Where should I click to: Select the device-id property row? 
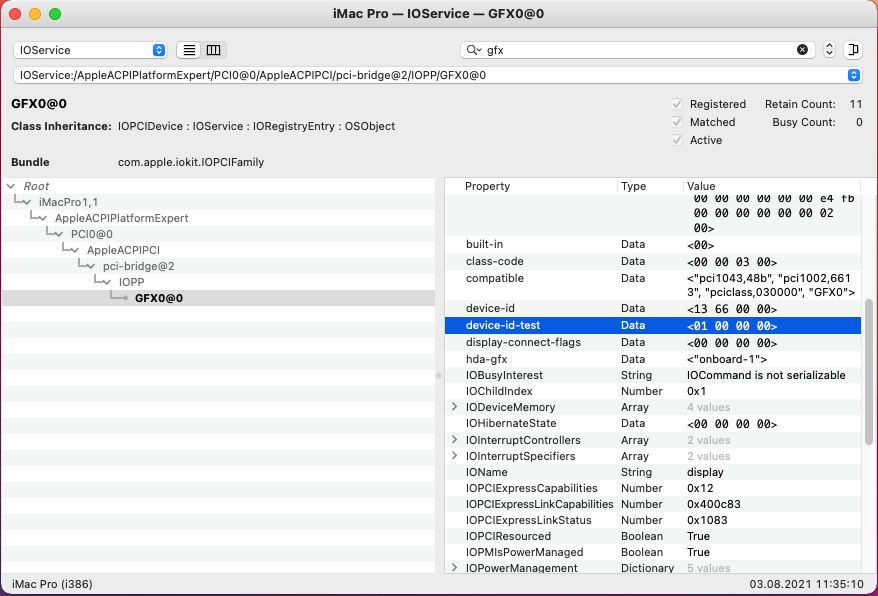tap(653, 309)
